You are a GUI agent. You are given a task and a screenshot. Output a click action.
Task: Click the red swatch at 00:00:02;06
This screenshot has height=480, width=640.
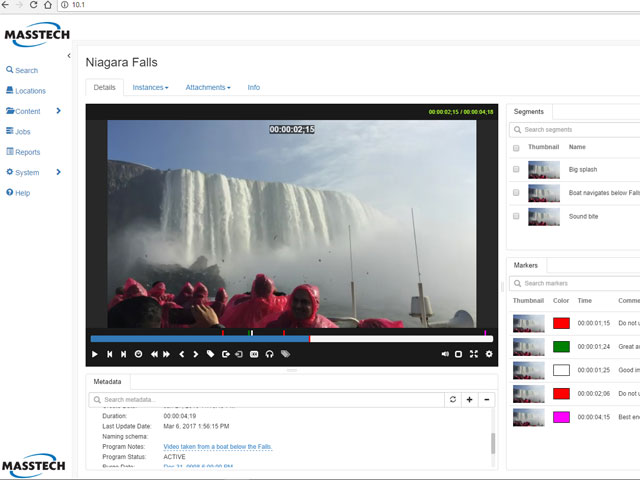pos(561,393)
